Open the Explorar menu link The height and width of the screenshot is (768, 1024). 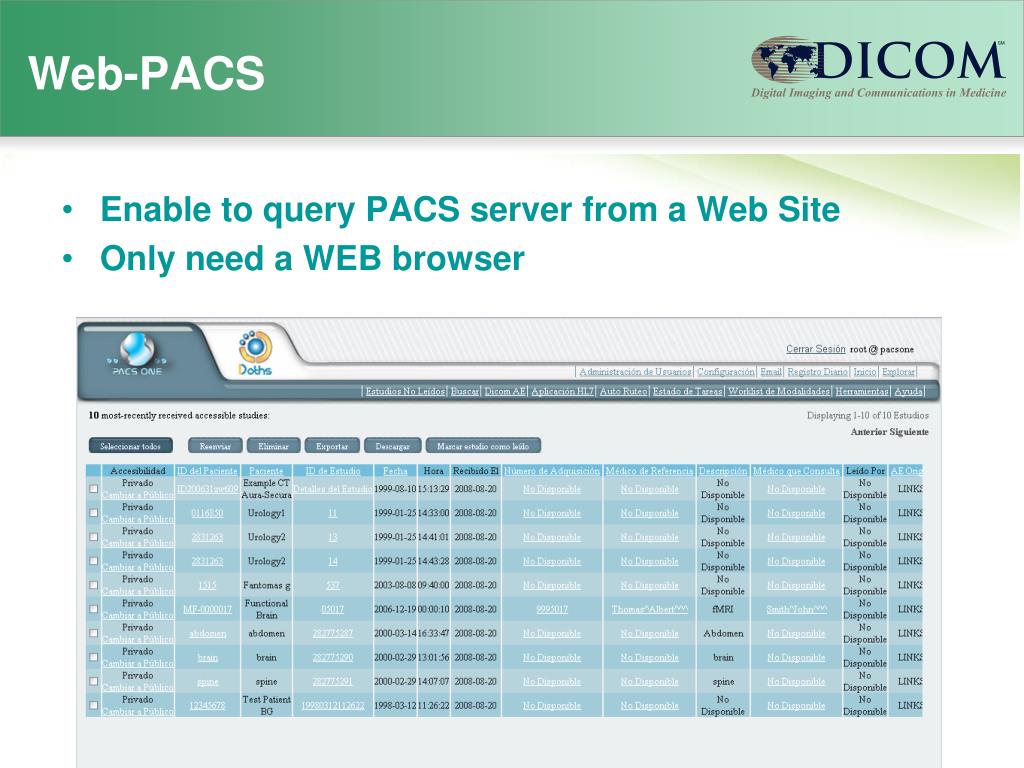pos(898,372)
